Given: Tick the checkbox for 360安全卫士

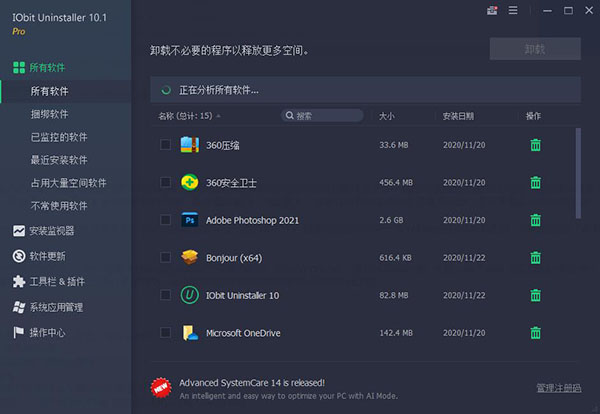Looking at the screenshot, I should click(165, 182).
